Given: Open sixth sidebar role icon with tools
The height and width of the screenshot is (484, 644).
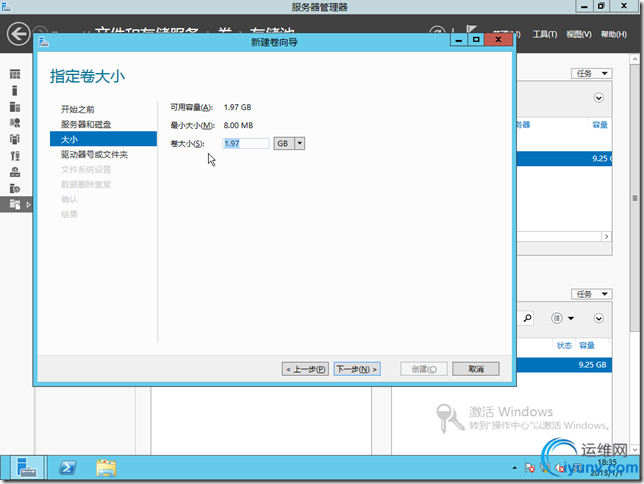Looking at the screenshot, I should [x=15, y=156].
